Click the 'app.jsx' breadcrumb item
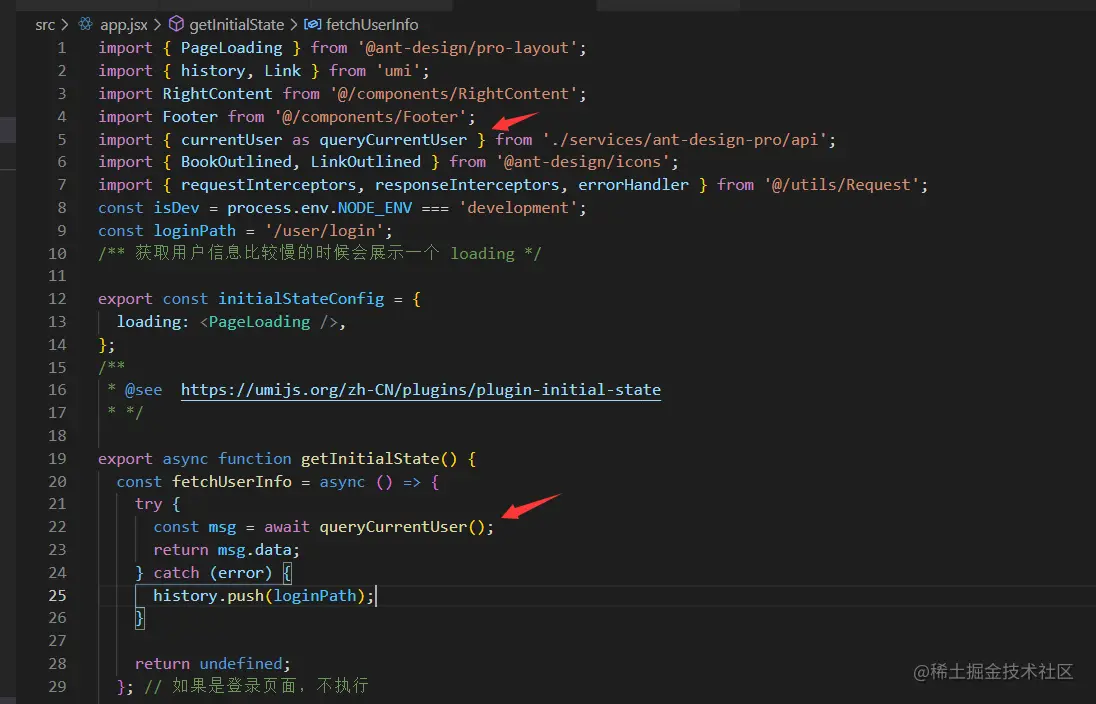This screenshot has width=1096, height=704. [124, 24]
